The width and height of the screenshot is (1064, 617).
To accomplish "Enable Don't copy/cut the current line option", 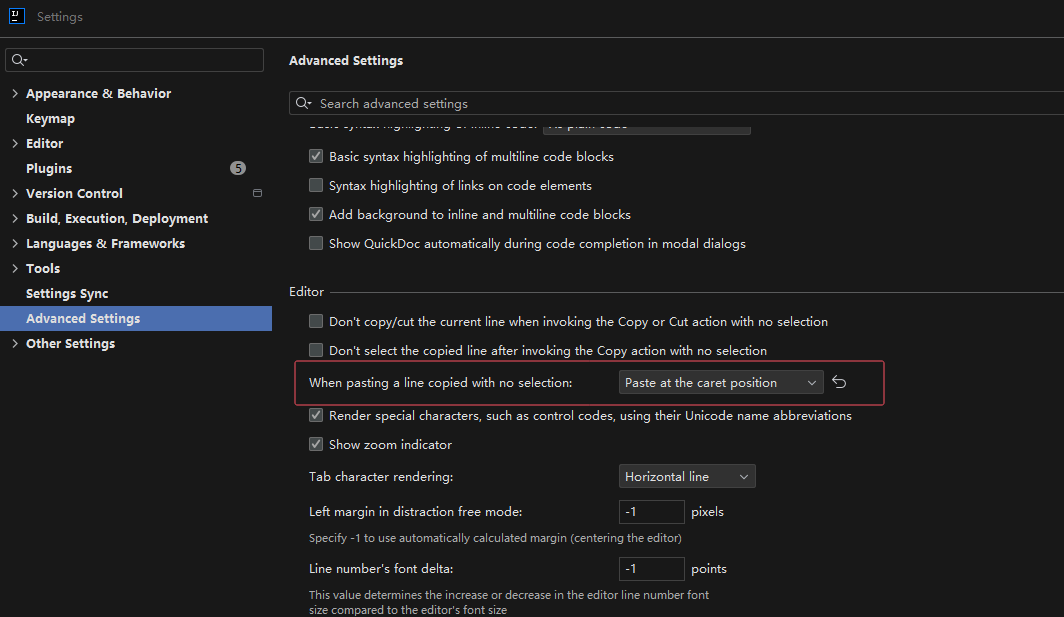I will point(316,322).
